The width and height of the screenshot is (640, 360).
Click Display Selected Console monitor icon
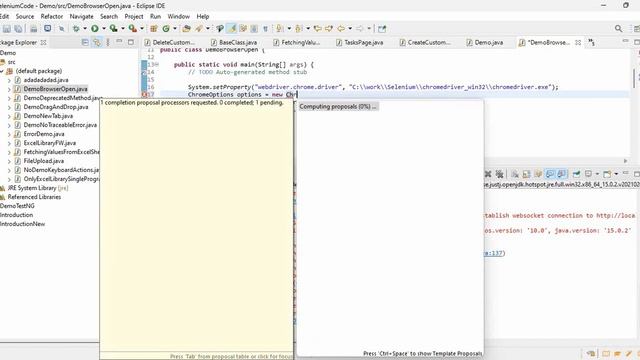click(588, 174)
